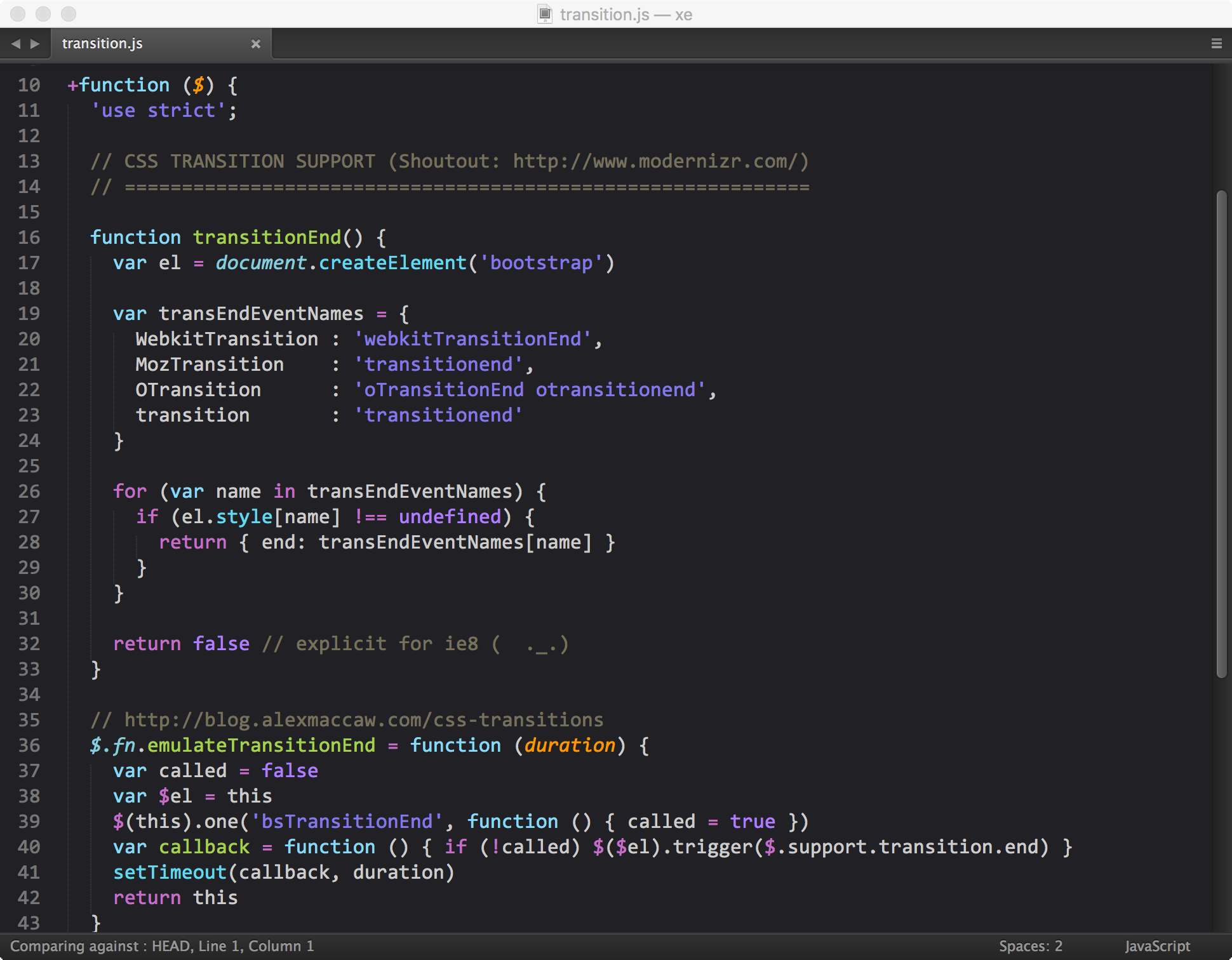Click 'return false' on line 32
This screenshot has width=1232, height=960.
pyautogui.click(x=181, y=644)
